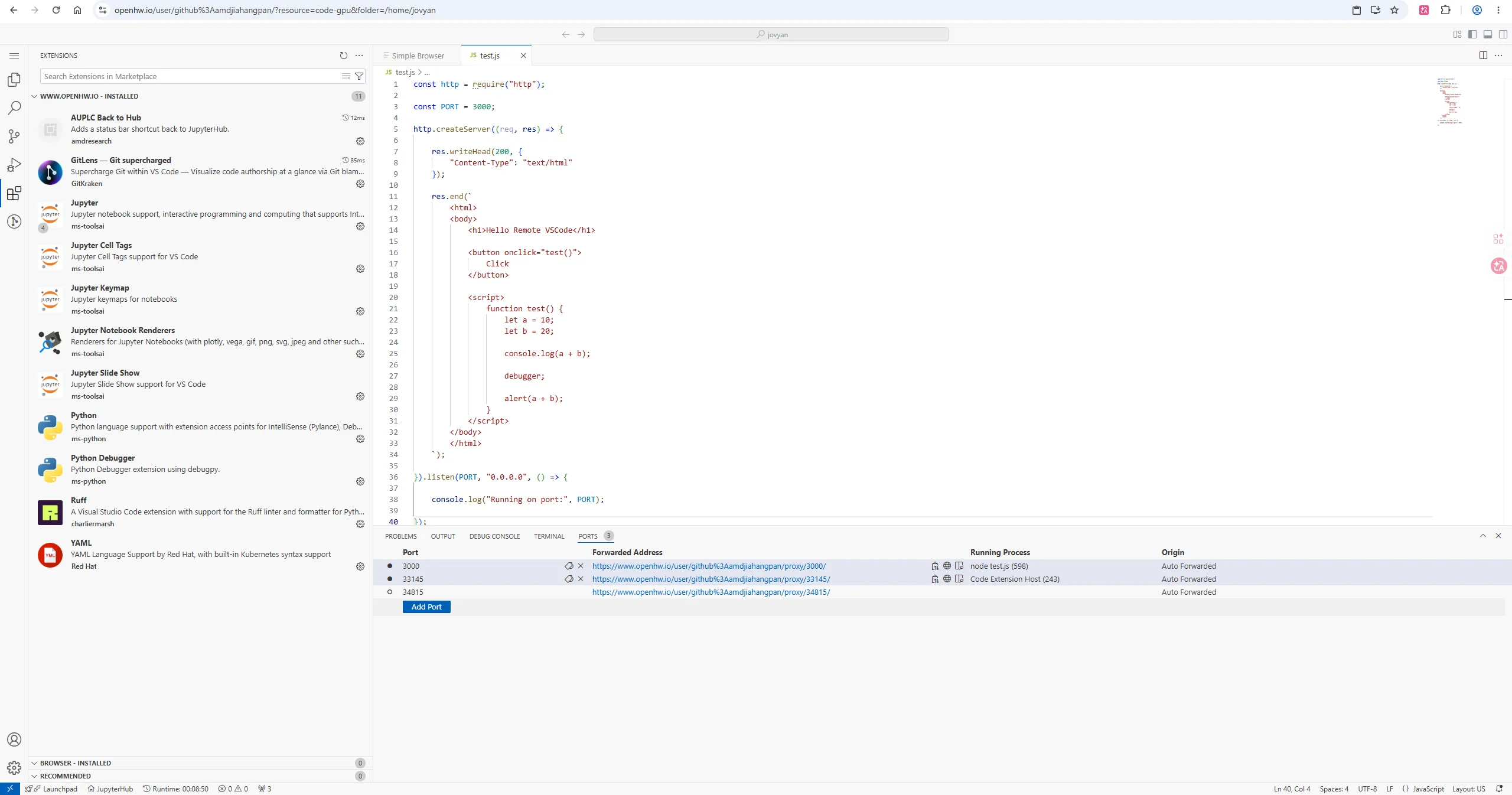This screenshot has height=795, width=1512.
Task: Open the DEBUG CONSOLE panel tab
Action: click(495, 536)
